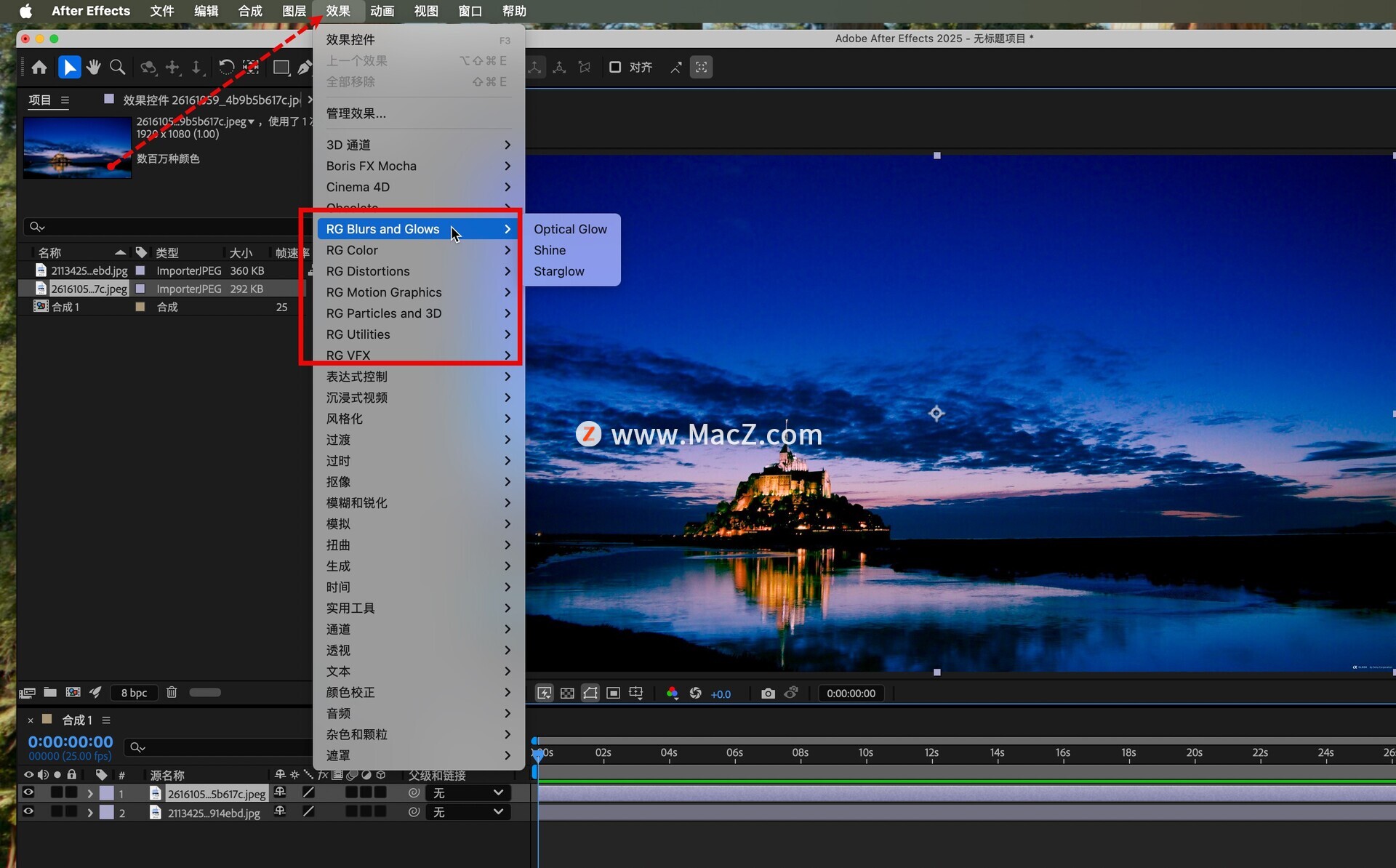Click the local axis mode icon

pos(535,68)
